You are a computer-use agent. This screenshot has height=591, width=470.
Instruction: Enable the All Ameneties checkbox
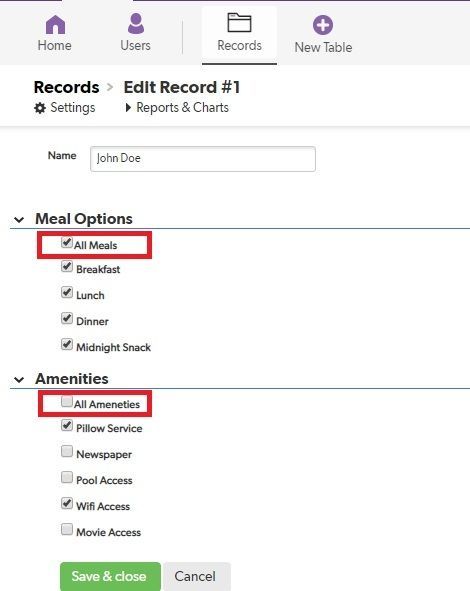[x=67, y=401]
